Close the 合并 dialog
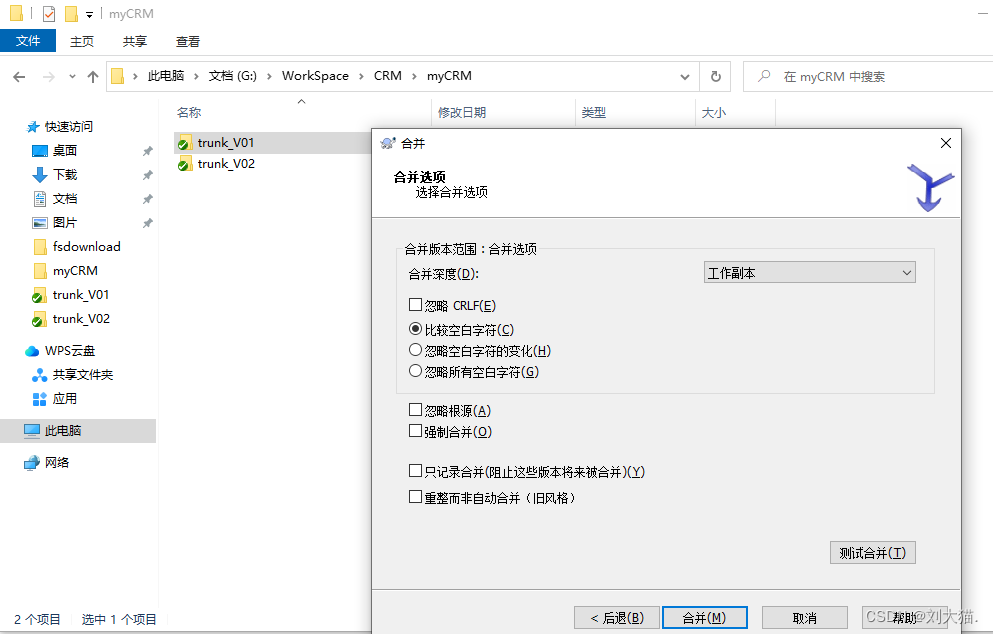 point(946,143)
